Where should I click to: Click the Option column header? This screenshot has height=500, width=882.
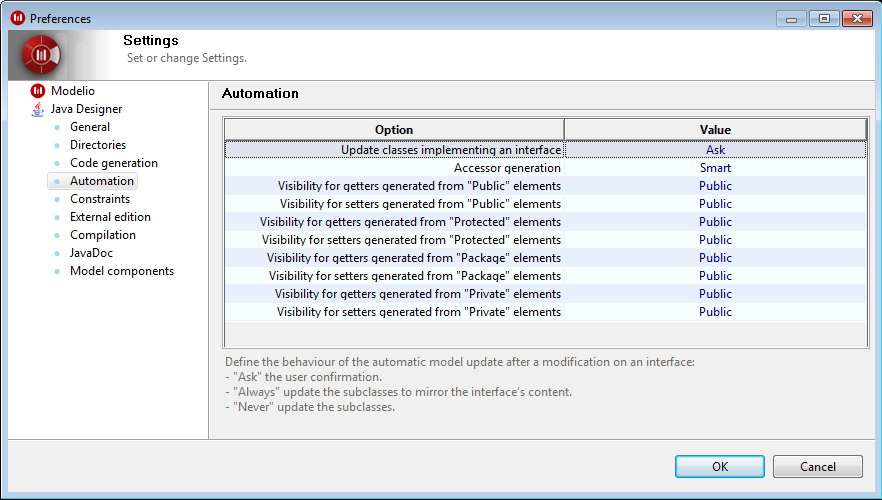(x=394, y=129)
